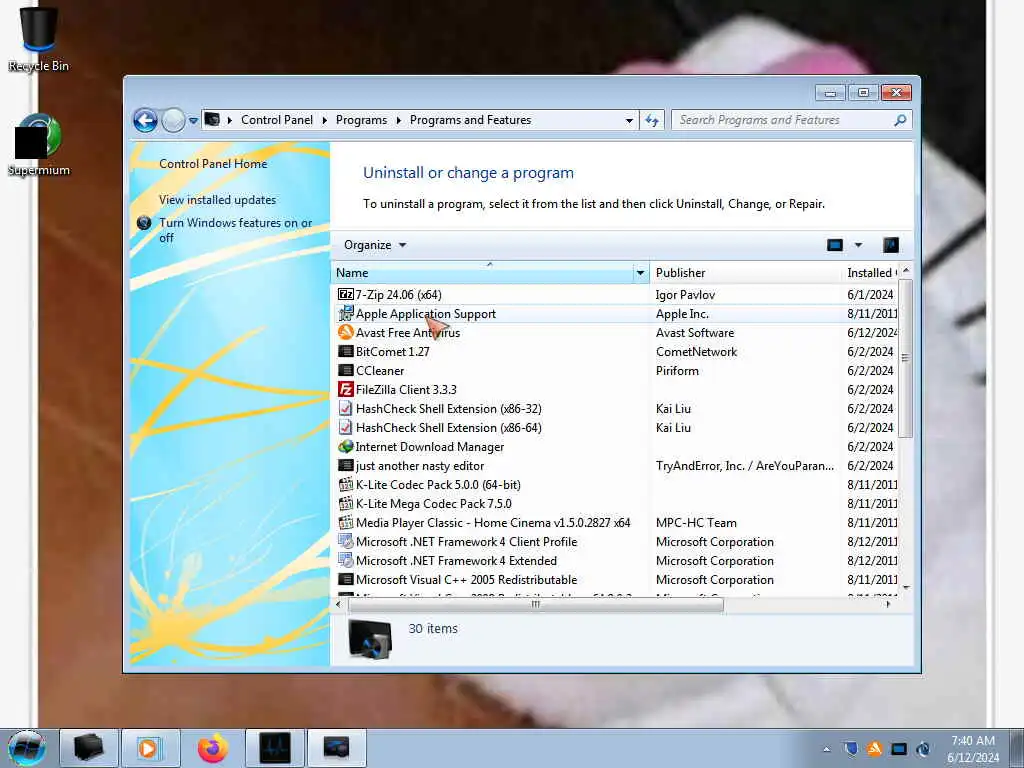This screenshot has height=768, width=1024.
Task: Click the vertical scrollbar down arrow
Action: pyautogui.click(x=906, y=588)
